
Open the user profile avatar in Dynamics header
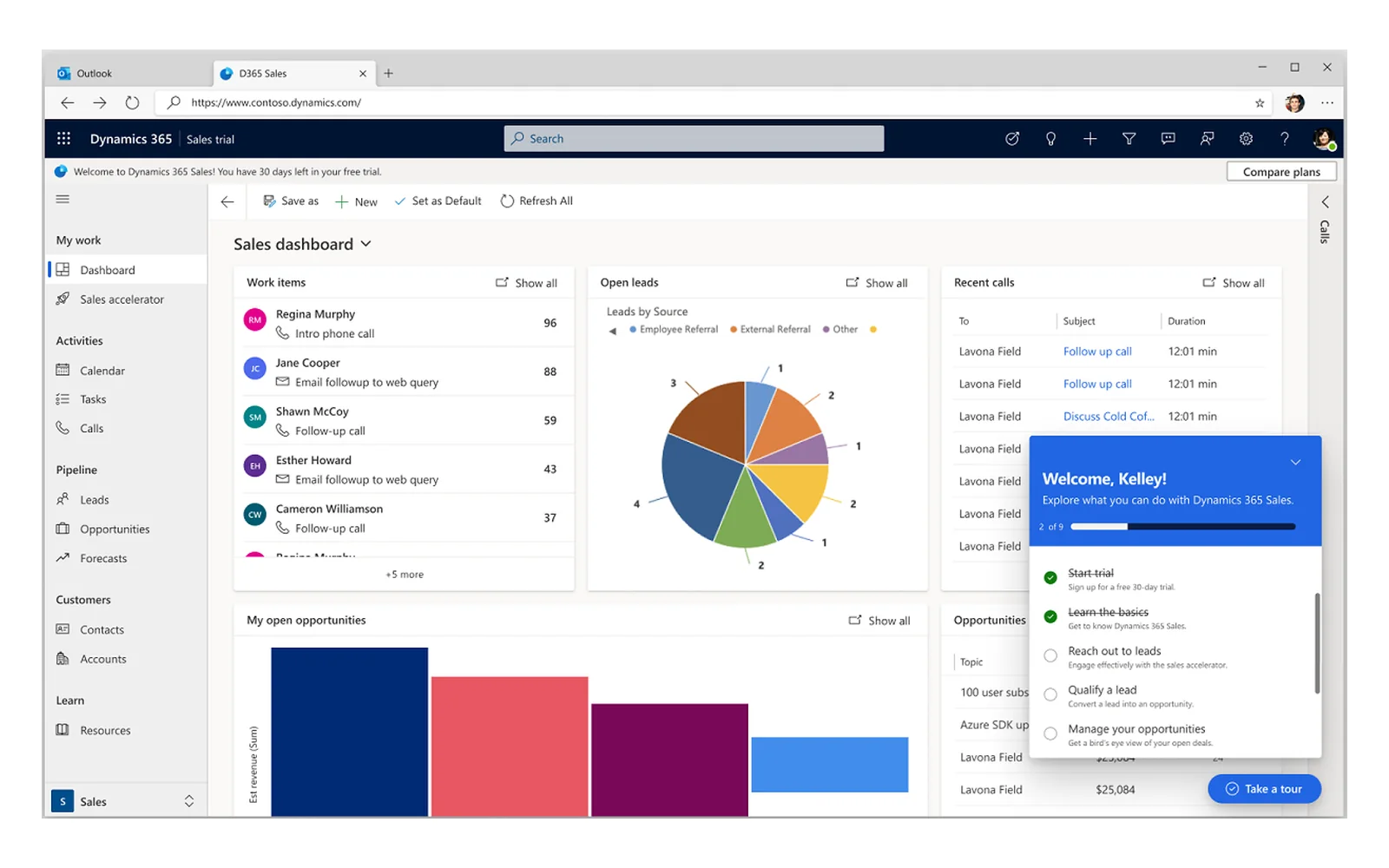pyautogui.click(x=1323, y=139)
